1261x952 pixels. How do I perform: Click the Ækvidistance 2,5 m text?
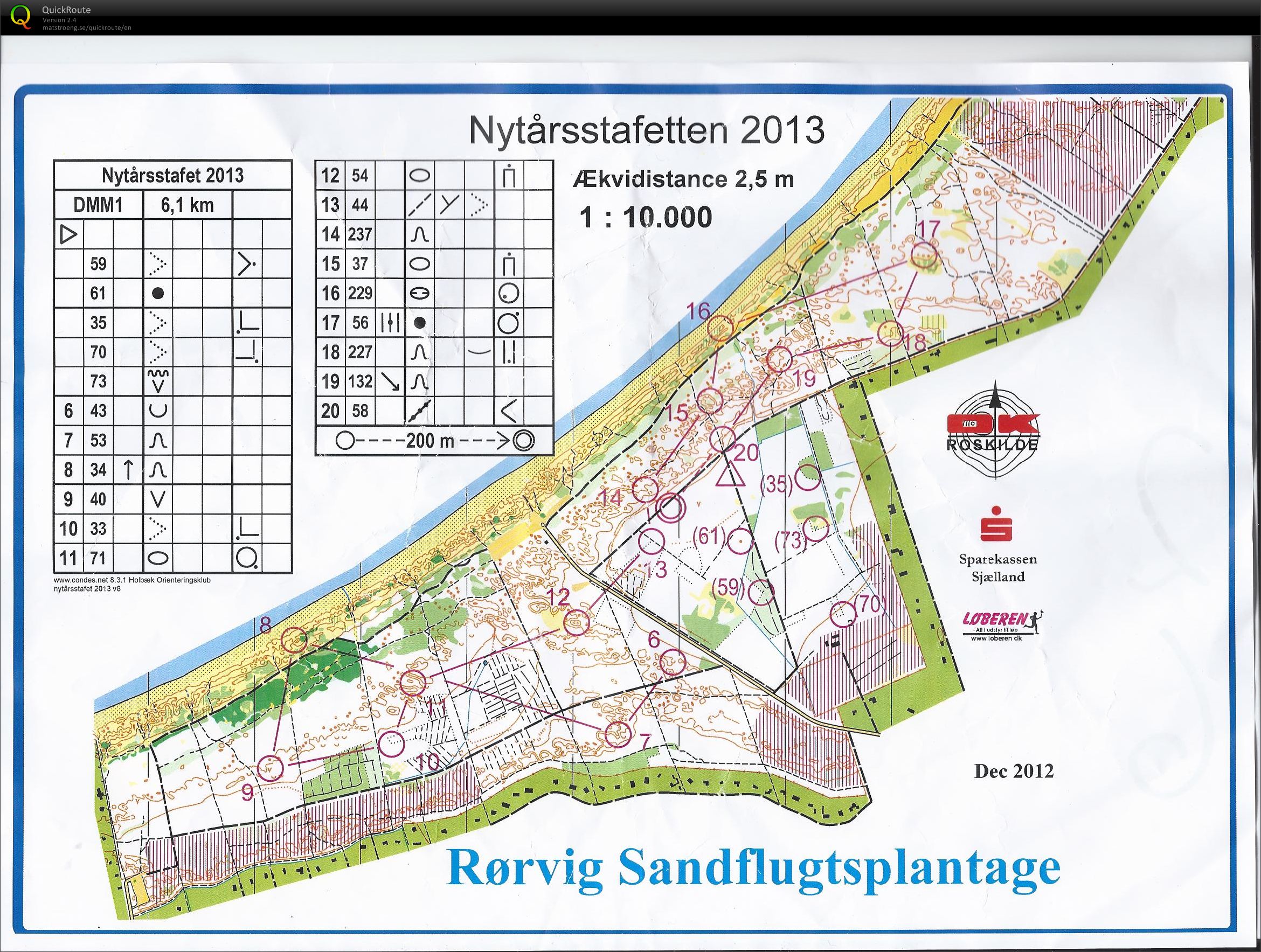point(683,179)
